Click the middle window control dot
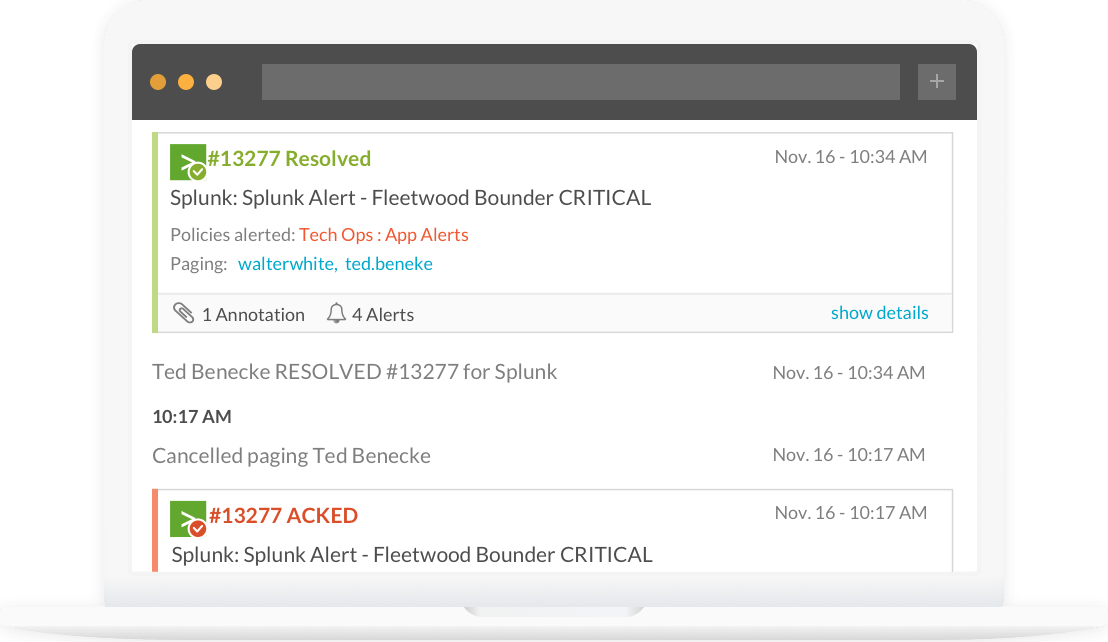 tap(185, 82)
